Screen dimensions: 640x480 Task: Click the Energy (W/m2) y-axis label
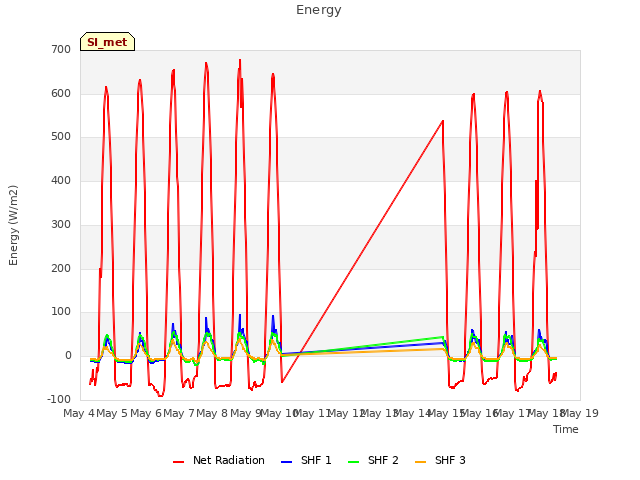coord(13,225)
